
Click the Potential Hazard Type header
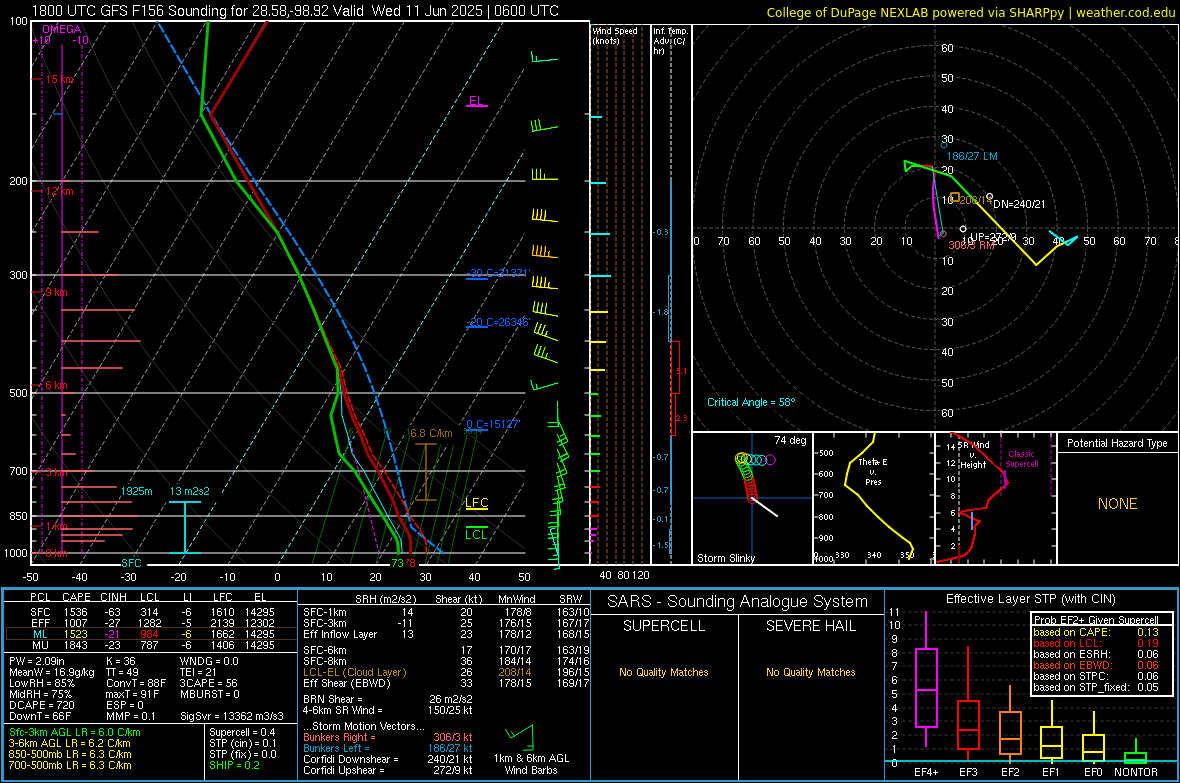1117,443
